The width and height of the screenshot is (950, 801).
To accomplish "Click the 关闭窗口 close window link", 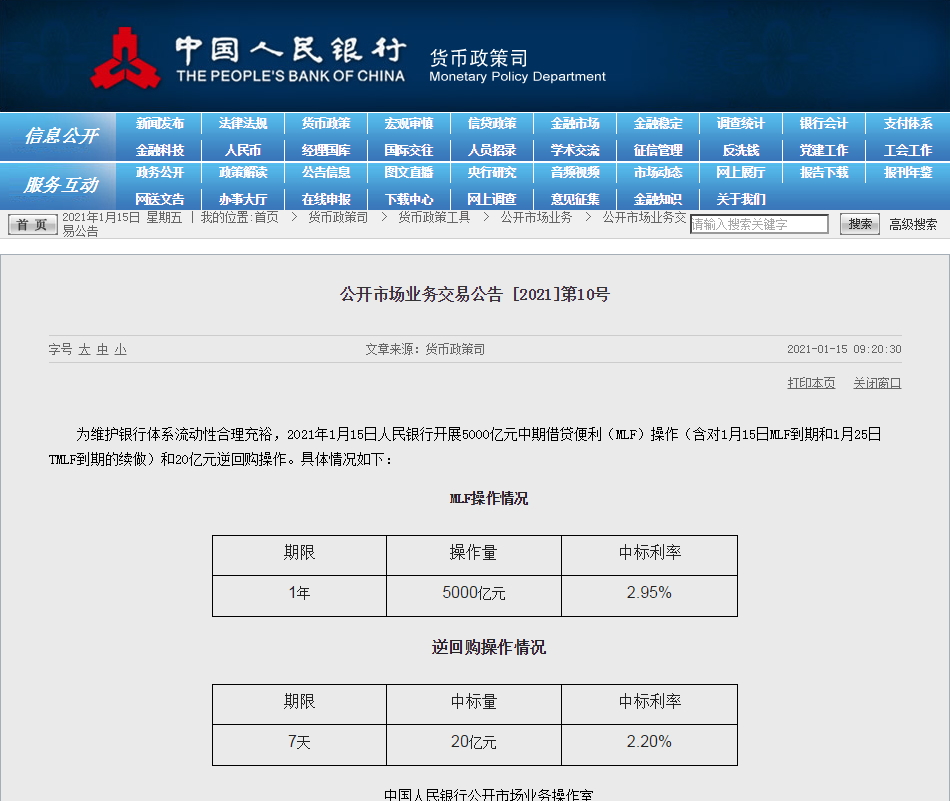I will [x=877, y=383].
